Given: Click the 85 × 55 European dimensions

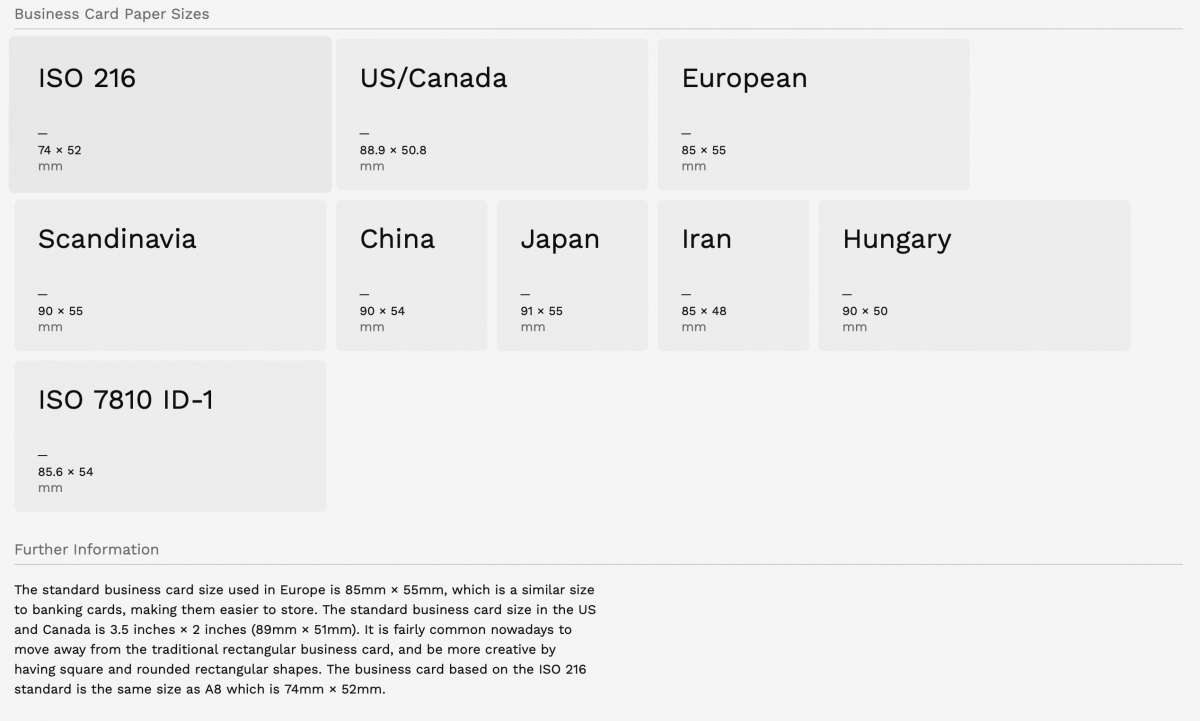Looking at the screenshot, I should [704, 150].
